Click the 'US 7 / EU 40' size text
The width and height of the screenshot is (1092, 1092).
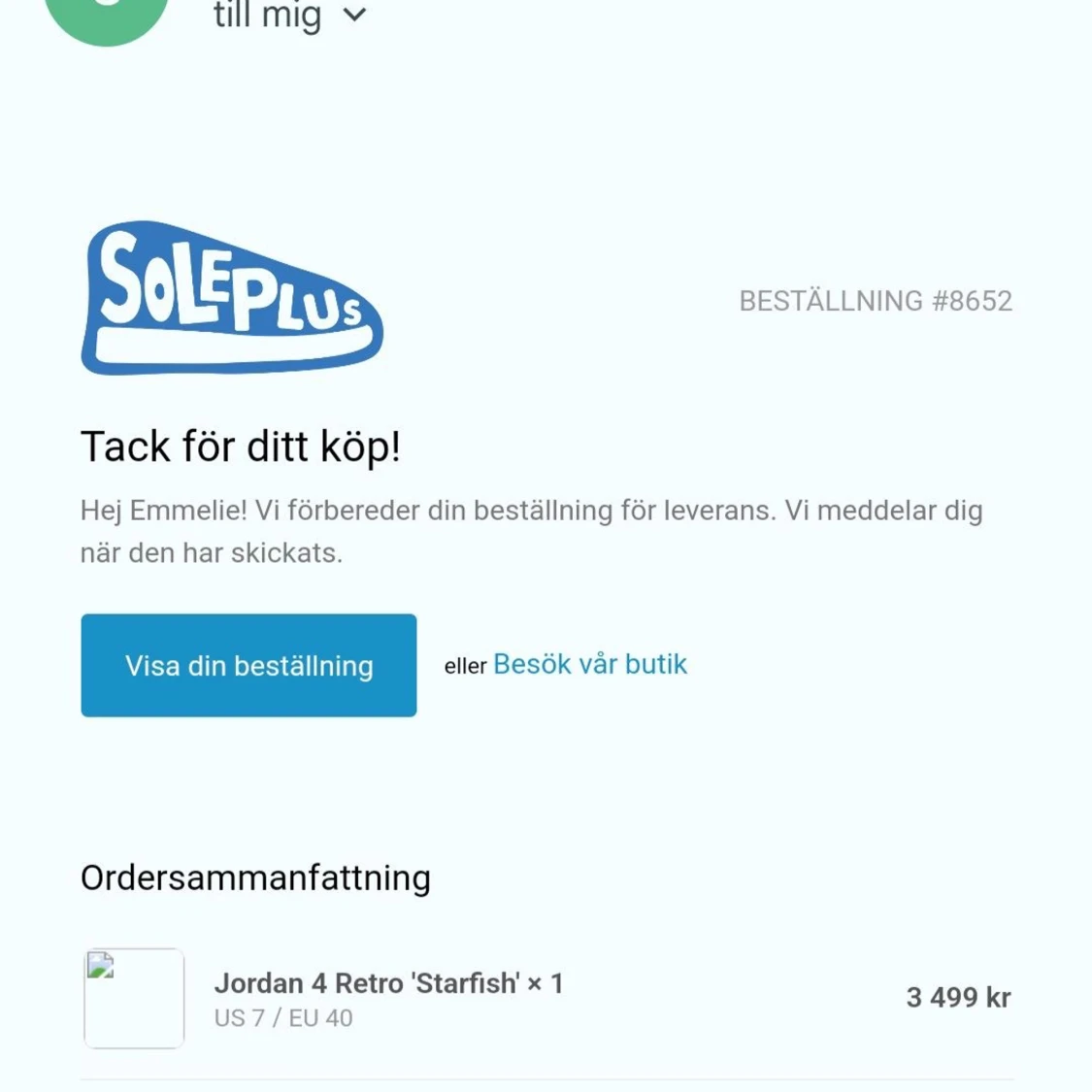tap(283, 1018)
